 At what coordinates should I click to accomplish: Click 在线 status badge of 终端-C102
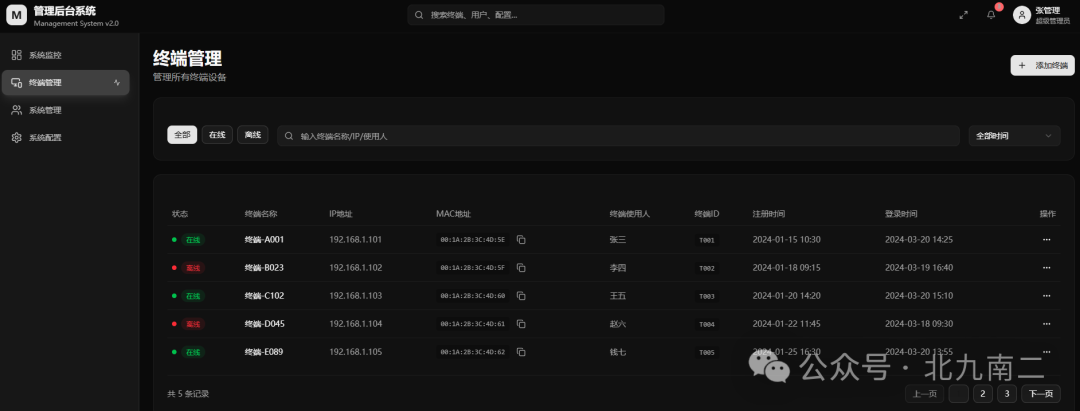(192, 296)
